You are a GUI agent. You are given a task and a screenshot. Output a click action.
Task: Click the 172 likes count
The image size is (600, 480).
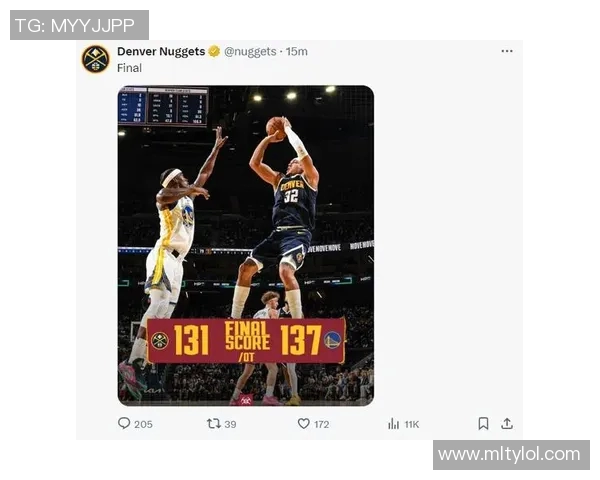[x=321, y=424]
